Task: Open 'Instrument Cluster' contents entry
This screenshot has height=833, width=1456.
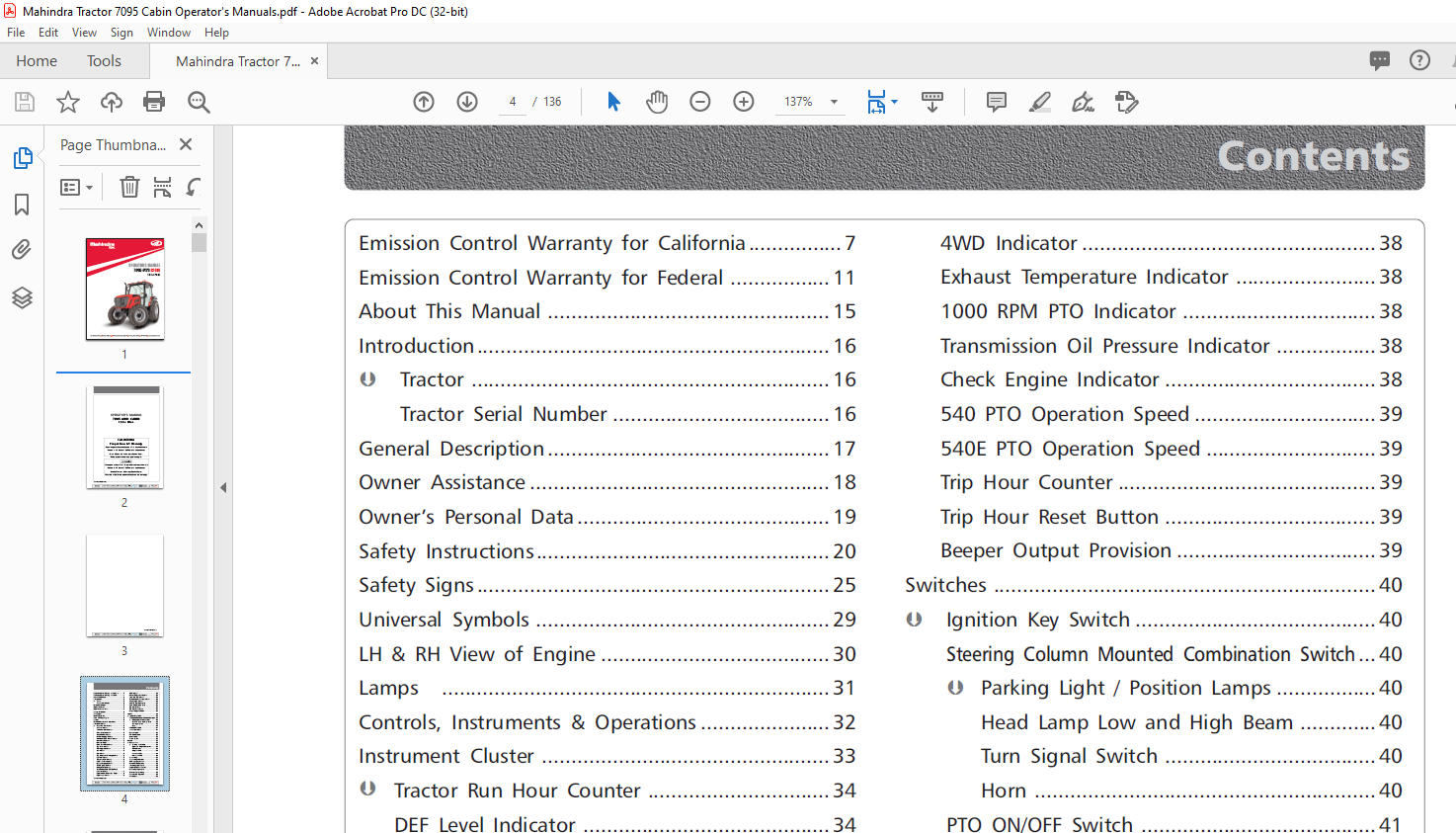Action: coord(607,756)
